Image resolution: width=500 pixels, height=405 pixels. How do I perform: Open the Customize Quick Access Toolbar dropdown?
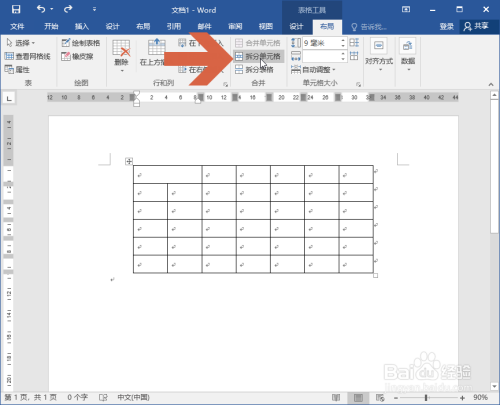(x=94, y=9)
